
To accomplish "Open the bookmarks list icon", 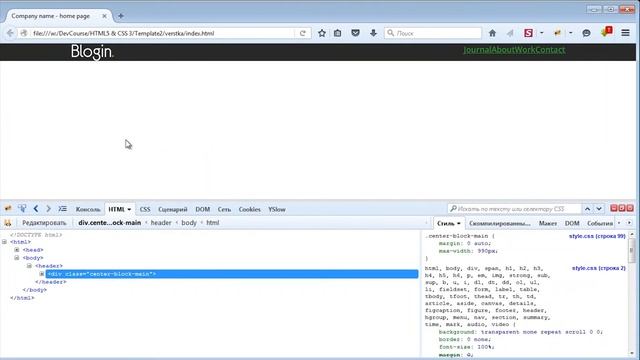I will [x=338, y=33].
